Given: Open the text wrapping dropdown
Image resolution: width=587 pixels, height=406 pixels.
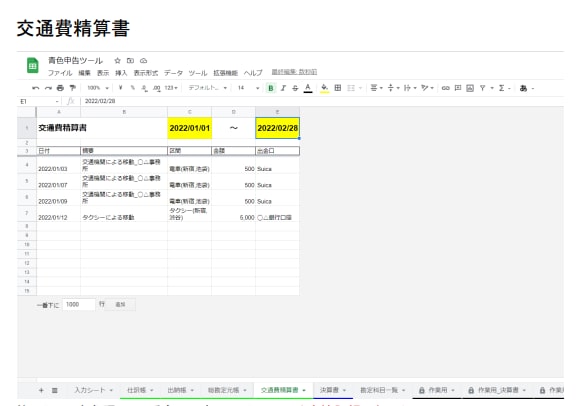Looking at the screenshot, I should coord(410,88).
